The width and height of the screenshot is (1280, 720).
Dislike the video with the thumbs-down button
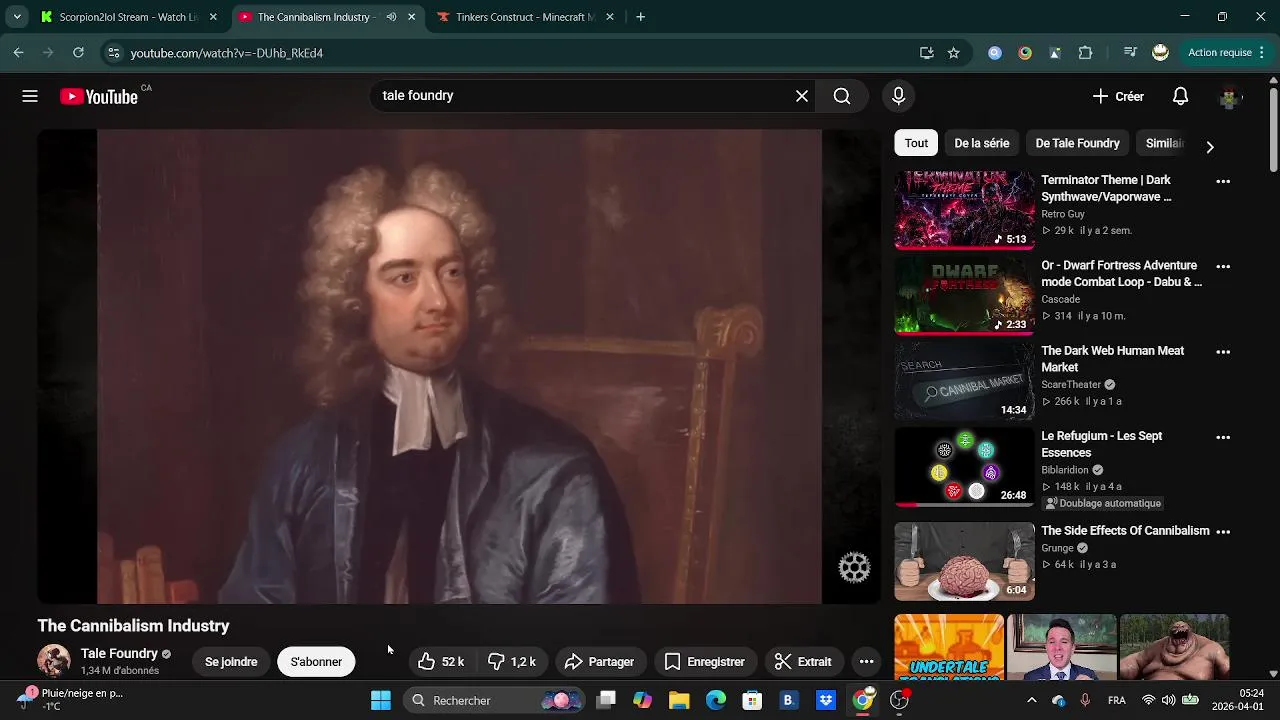point(512,662)
